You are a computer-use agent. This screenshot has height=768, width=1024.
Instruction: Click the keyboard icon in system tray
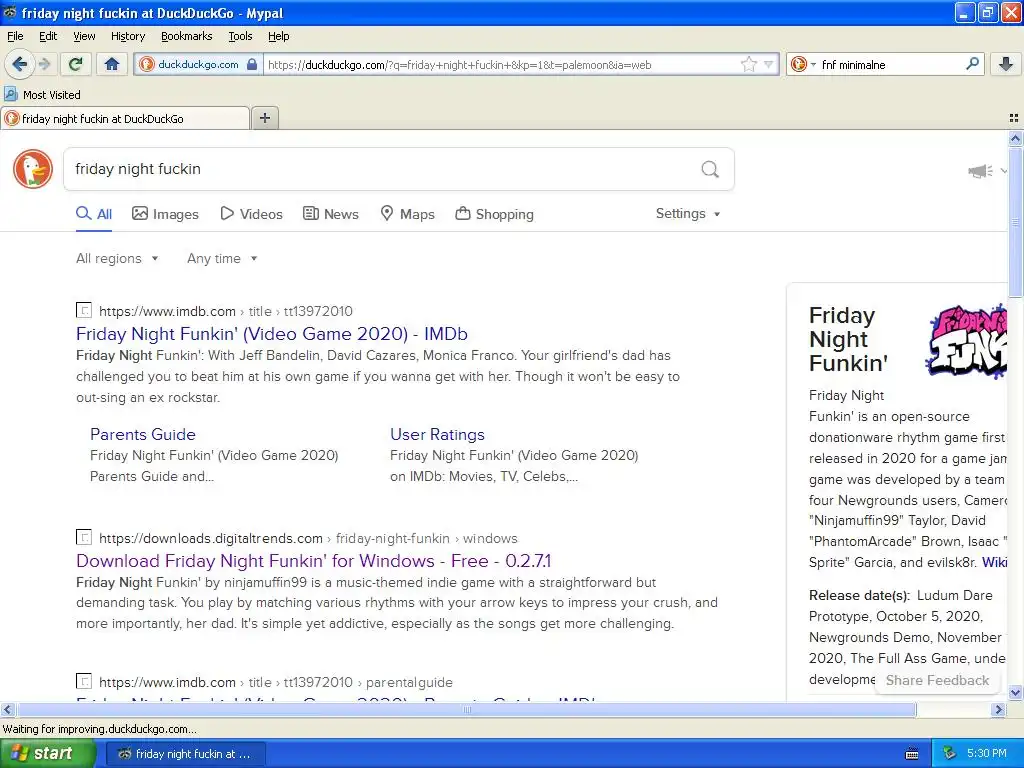912,754
